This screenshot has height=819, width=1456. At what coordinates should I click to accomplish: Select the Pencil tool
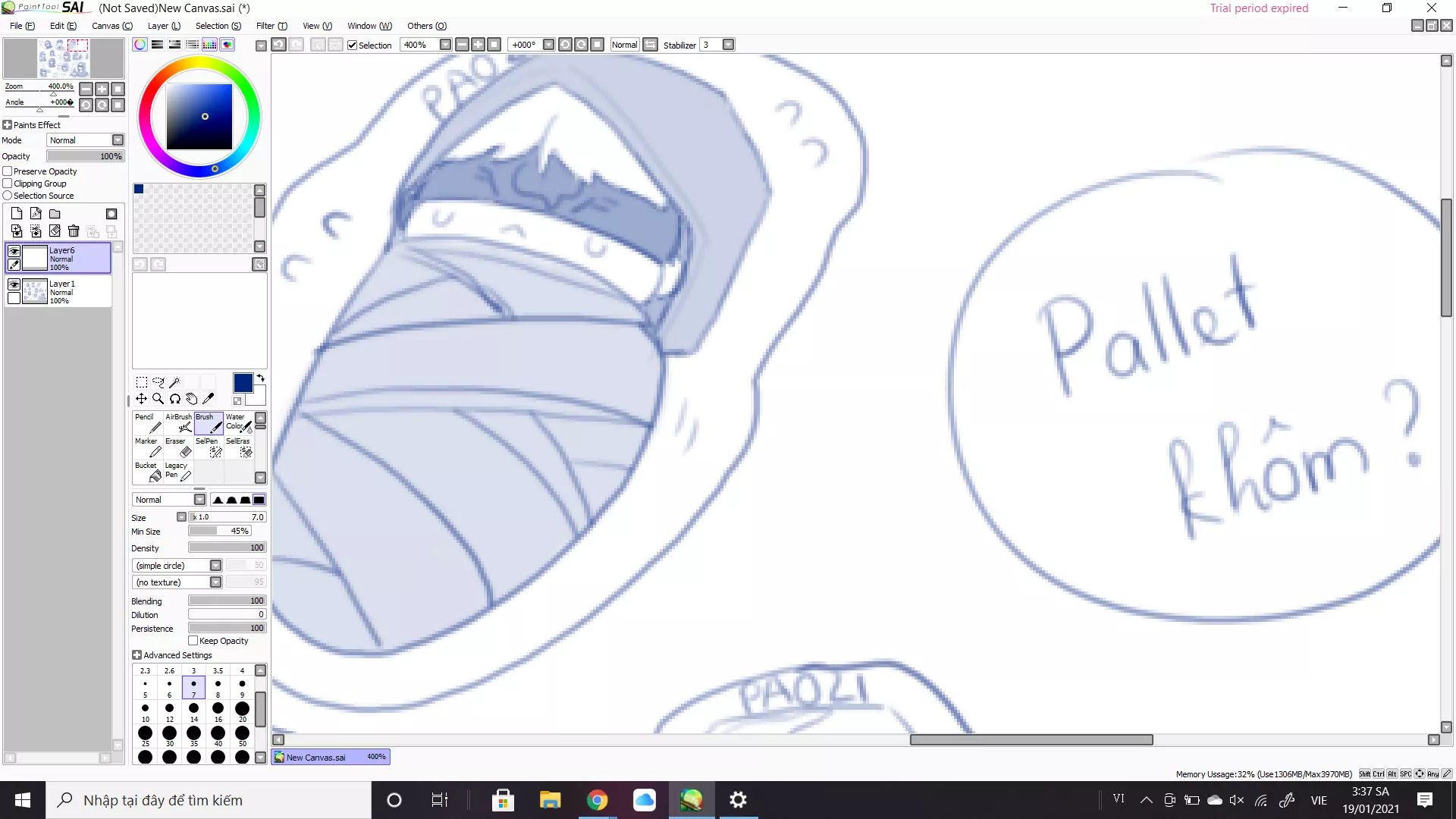(x=146, y=423)
